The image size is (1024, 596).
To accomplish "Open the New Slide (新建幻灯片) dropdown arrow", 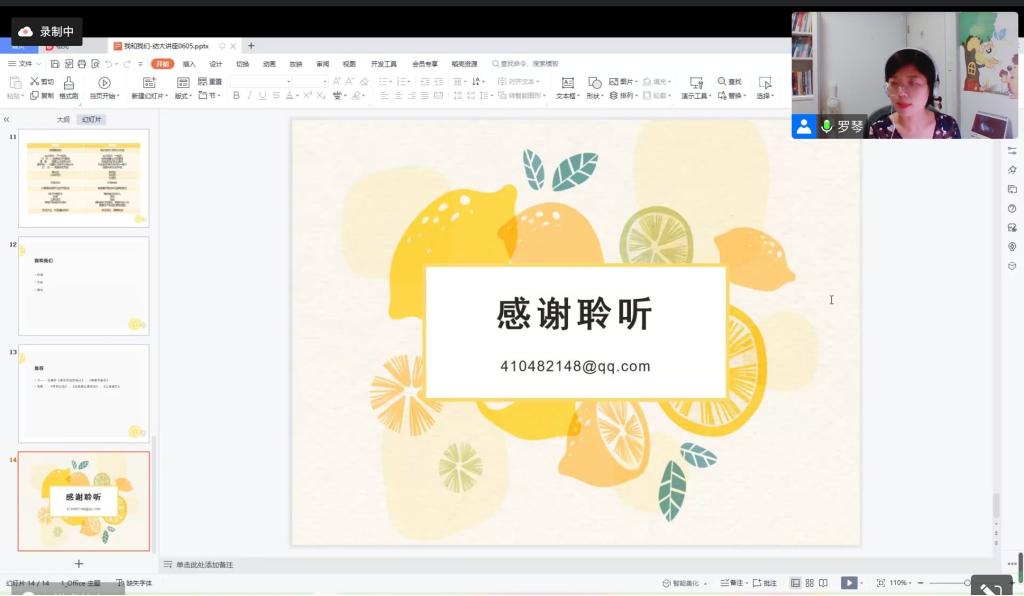I will [166, 96].
